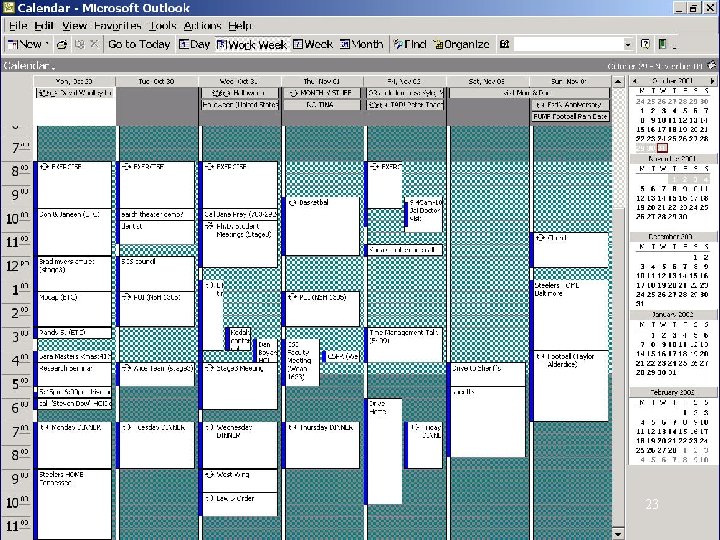Open the Help menu
This screenshot has width=720, height=540.
coord(240,26)
